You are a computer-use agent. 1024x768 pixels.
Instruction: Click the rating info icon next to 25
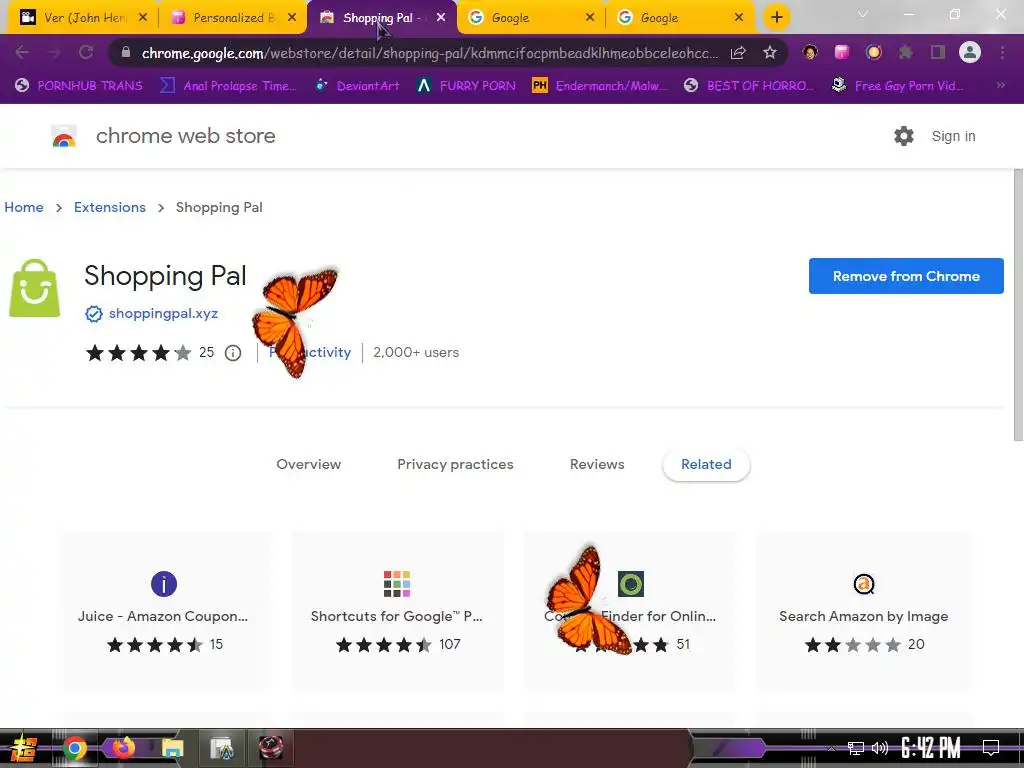point(232,353)
